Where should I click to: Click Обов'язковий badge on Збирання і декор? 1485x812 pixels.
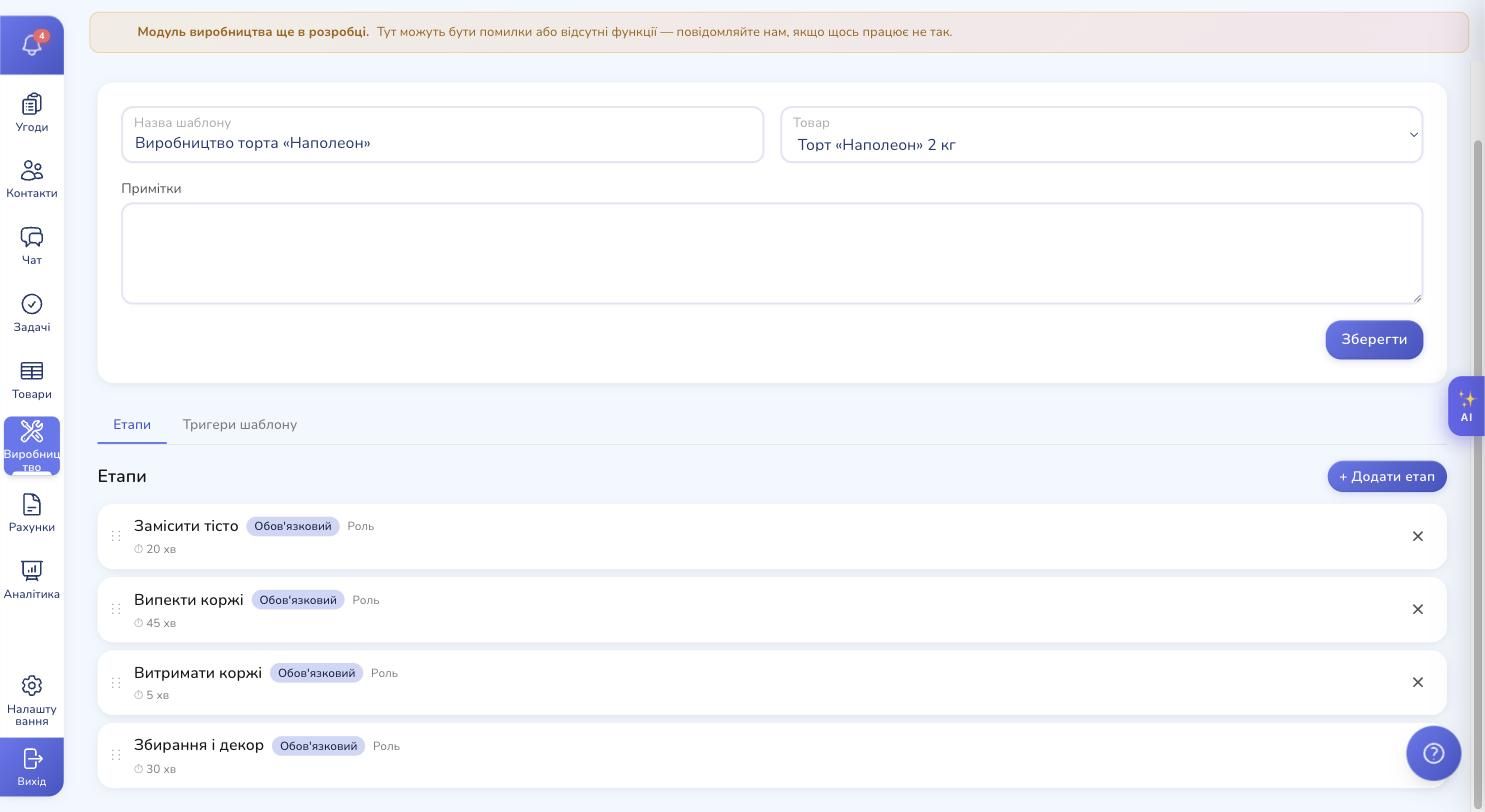(x=318, y=746)
